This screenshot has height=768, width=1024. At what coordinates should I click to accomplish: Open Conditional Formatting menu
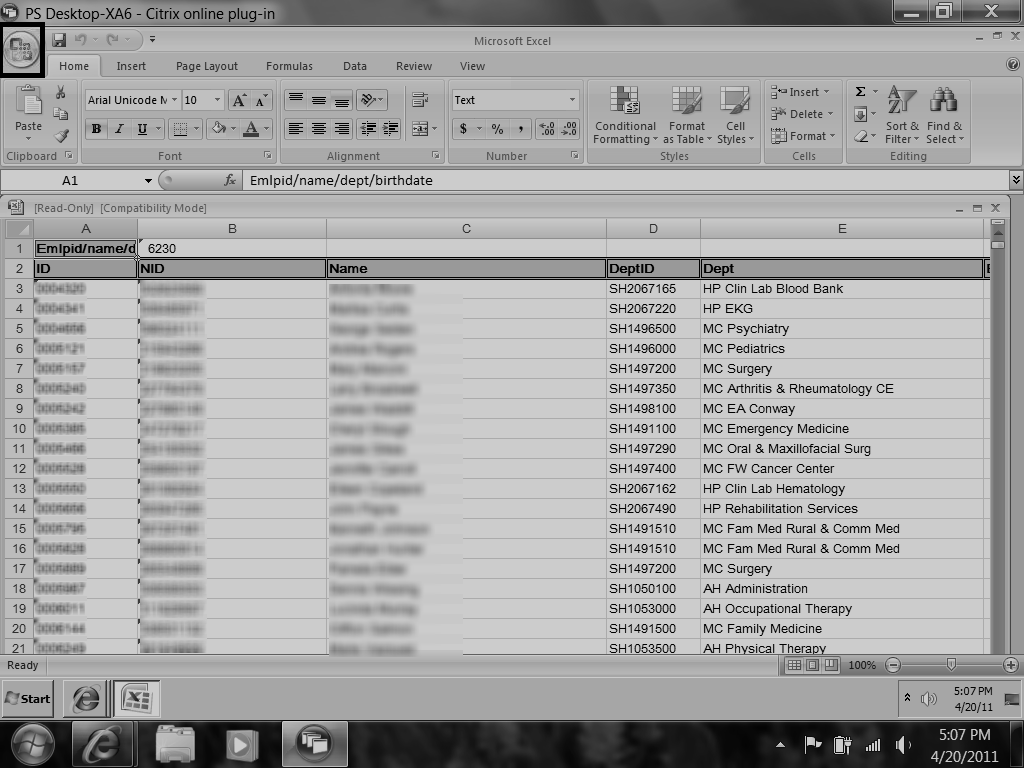tap(625, 115)
